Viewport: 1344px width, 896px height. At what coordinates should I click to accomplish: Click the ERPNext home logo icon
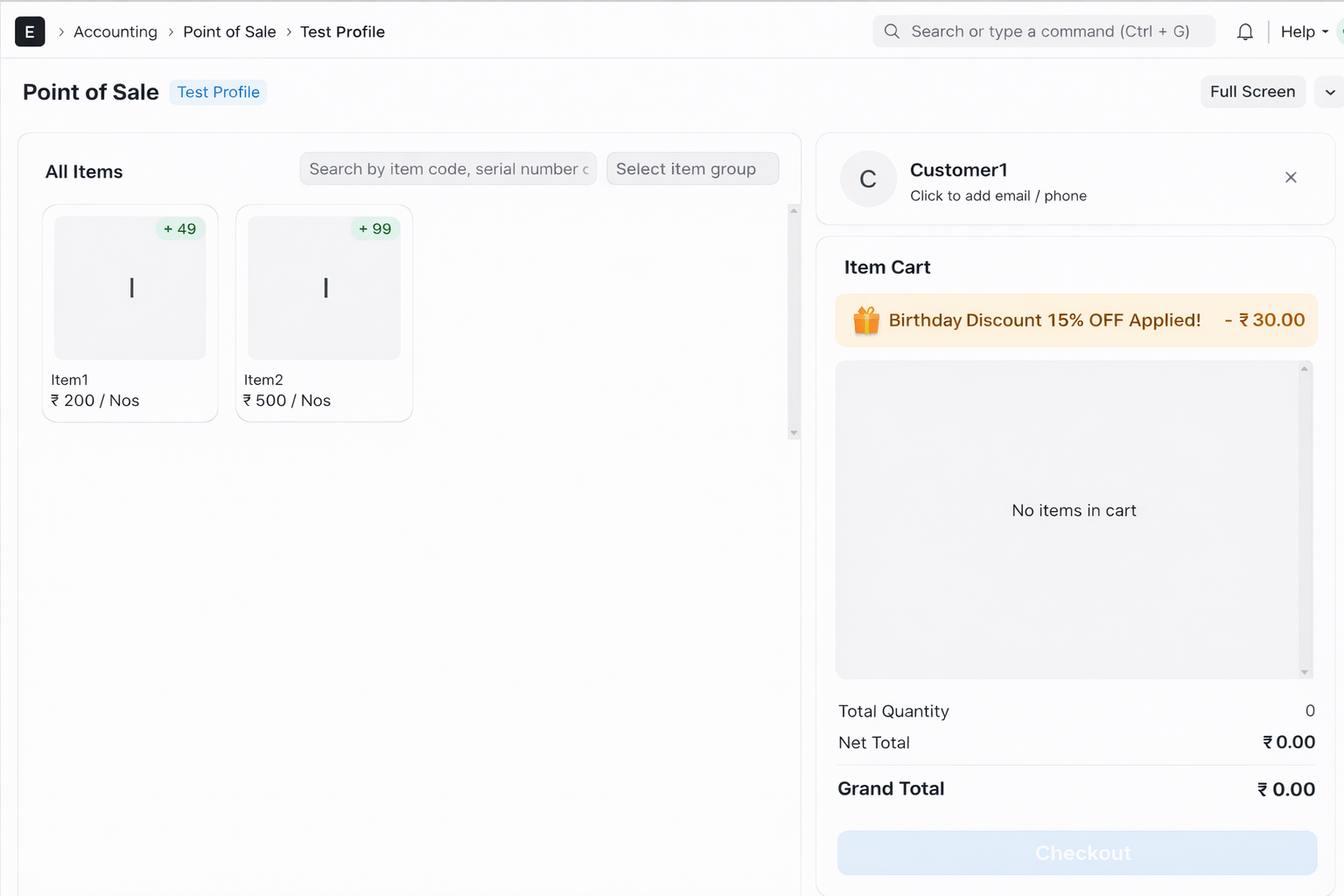[x=30, y=31]
